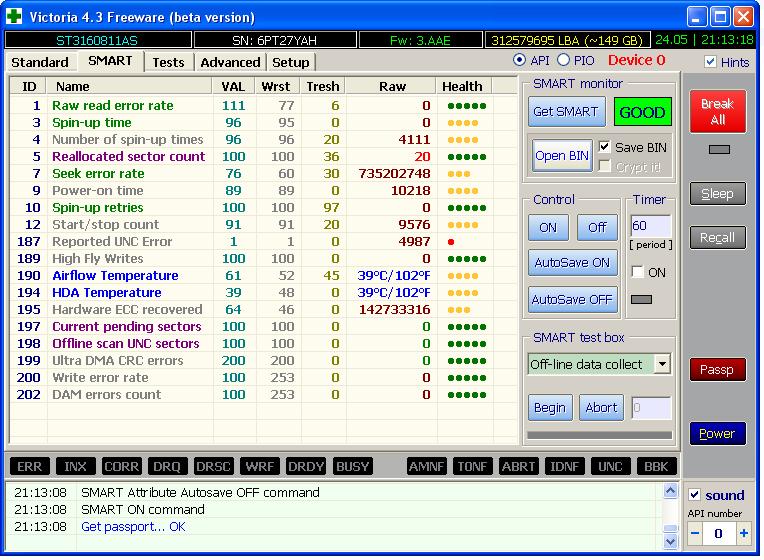The height and width of the screenshot is (560, 764).
Task: Click the Health column header
Action: click(x=463, y=86)
